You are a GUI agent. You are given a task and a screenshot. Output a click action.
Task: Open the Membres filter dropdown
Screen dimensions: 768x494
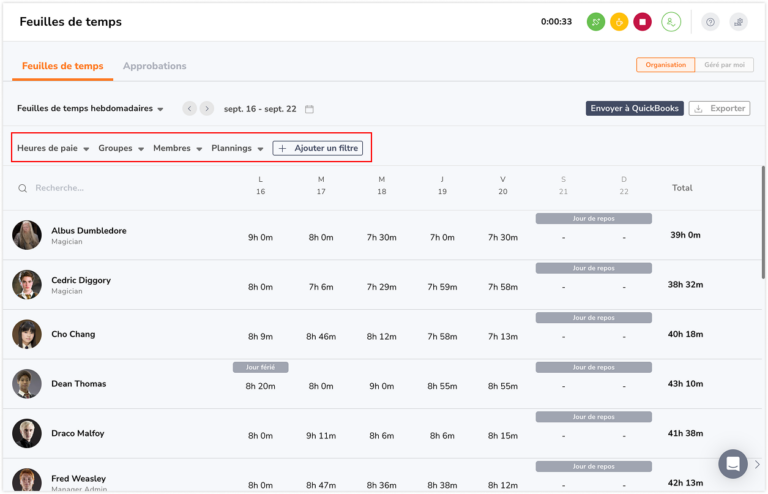(x=177, y=148)
